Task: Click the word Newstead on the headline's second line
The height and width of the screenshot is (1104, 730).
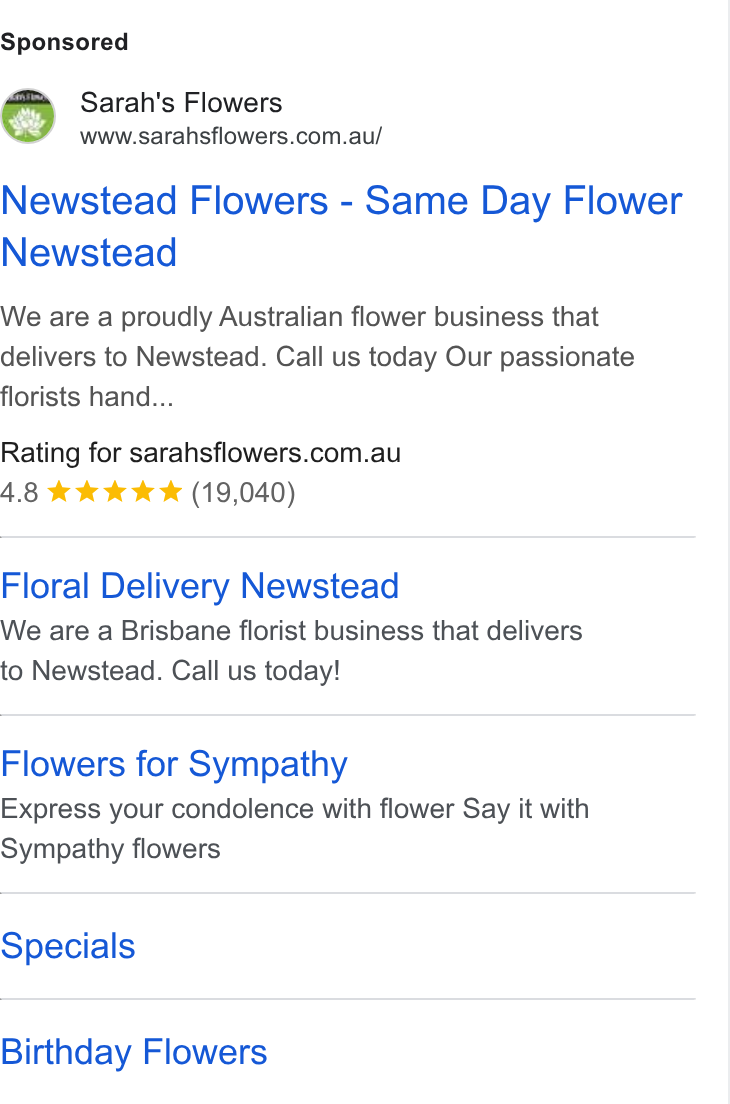Action: point(89,253)
